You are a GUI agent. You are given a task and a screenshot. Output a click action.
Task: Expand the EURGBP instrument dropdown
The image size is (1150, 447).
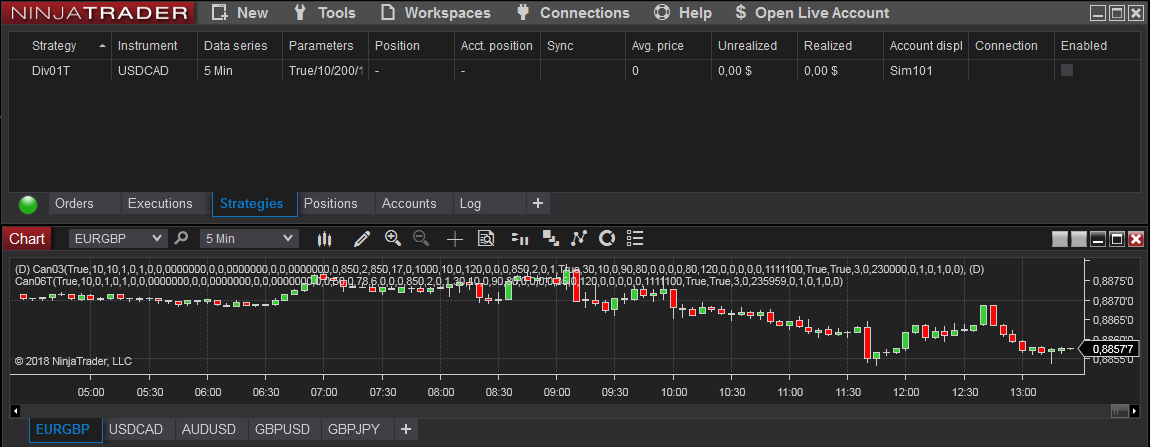(119, 238)
